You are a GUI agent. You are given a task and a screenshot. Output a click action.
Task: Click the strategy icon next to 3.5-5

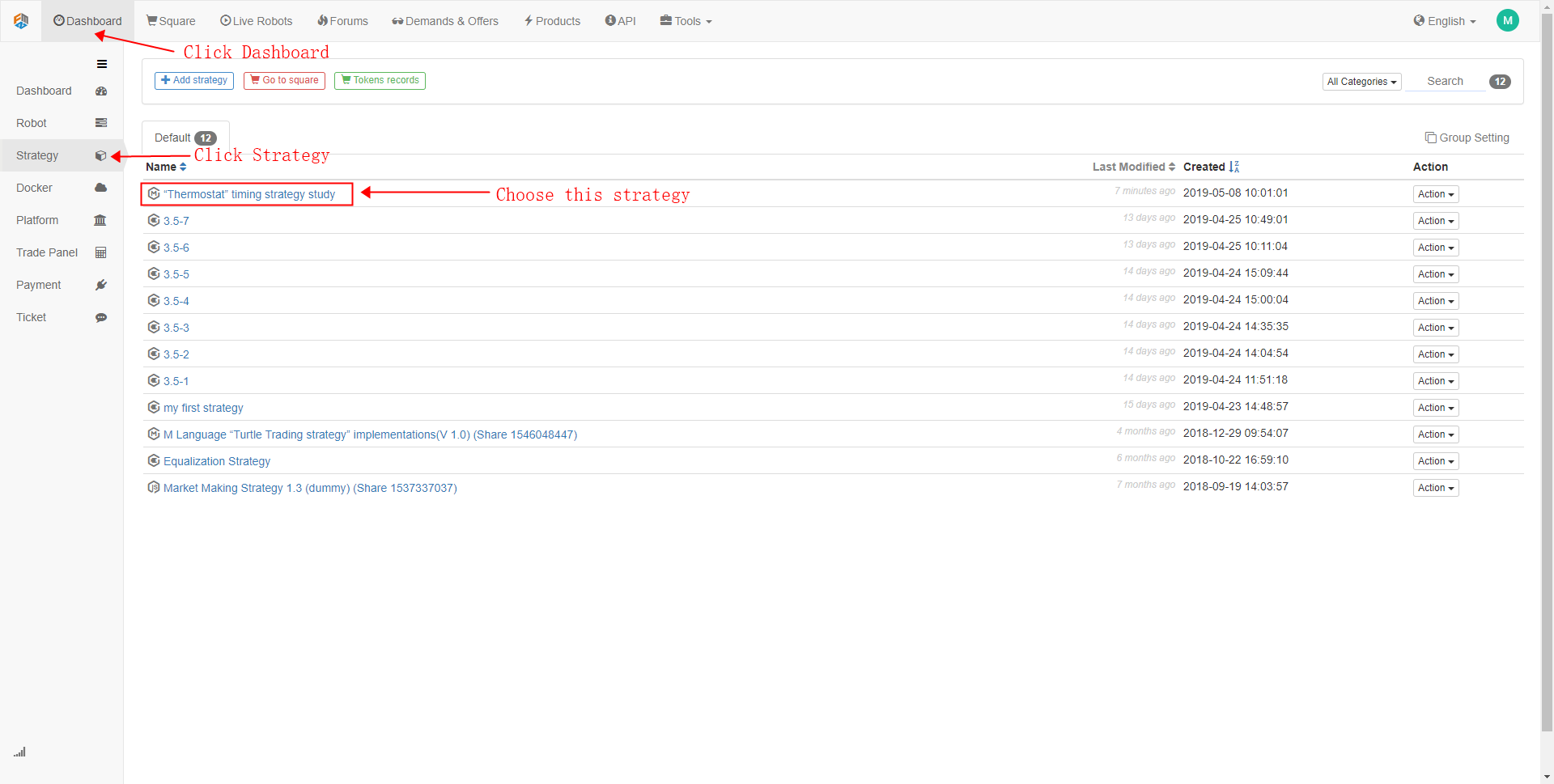pos(154,273)
